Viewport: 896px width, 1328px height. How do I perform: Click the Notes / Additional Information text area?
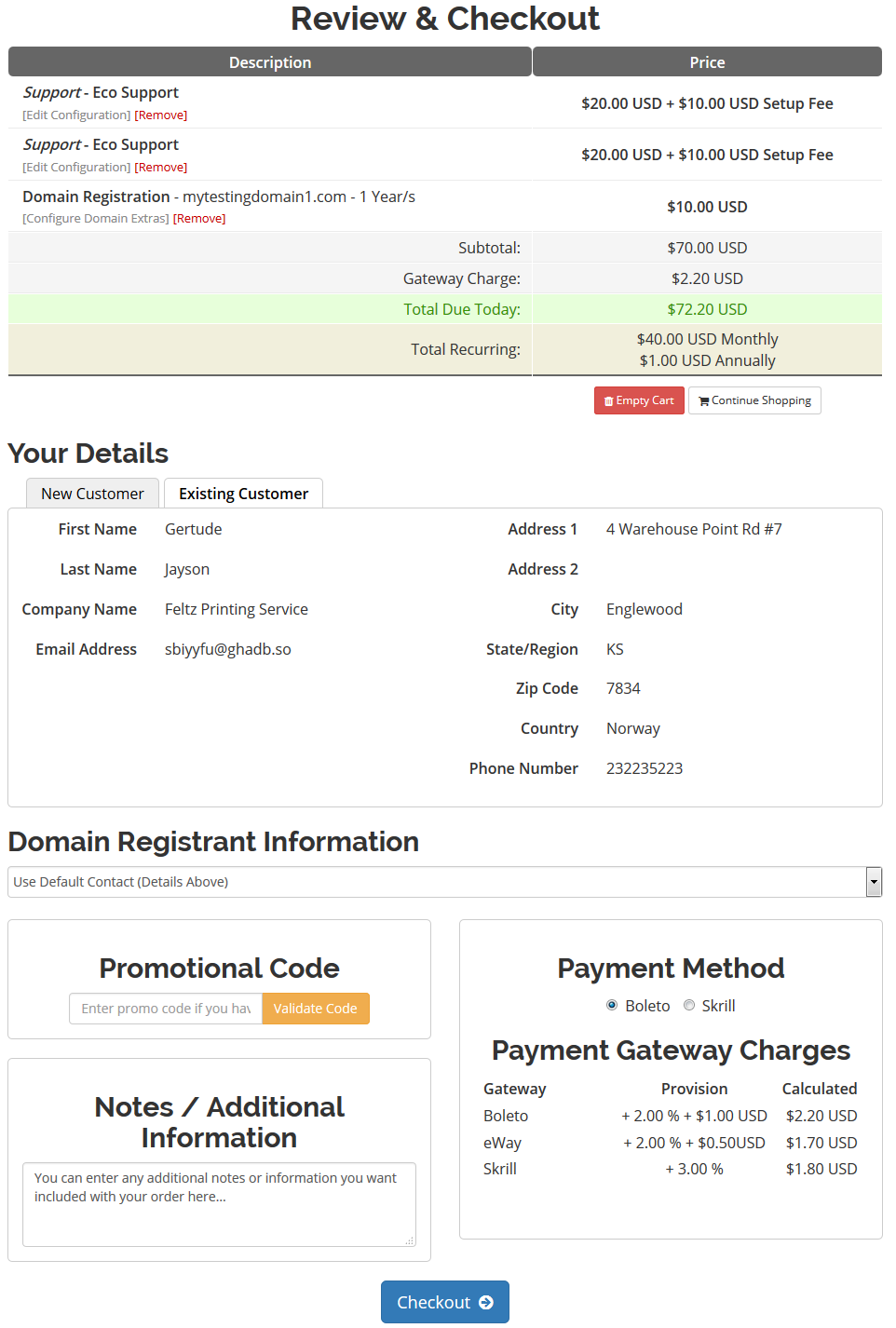point(219,1203)
